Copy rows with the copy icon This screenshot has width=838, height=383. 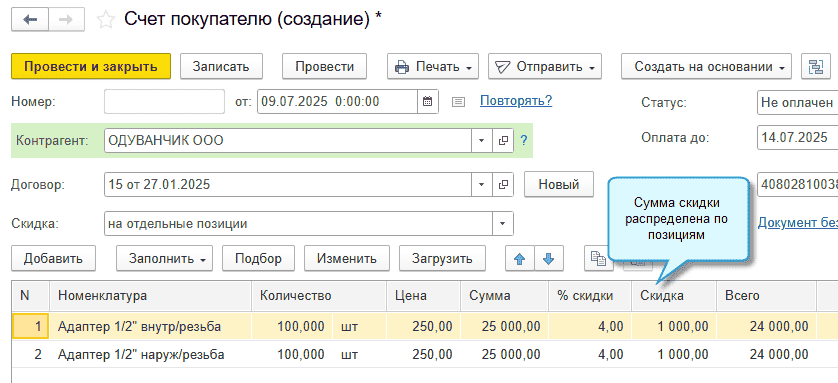coord(598,259)
